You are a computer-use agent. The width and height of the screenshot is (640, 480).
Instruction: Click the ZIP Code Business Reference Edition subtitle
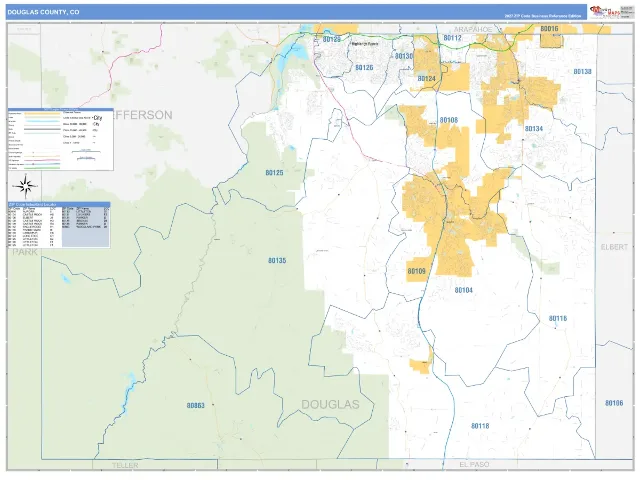point(542,16)
